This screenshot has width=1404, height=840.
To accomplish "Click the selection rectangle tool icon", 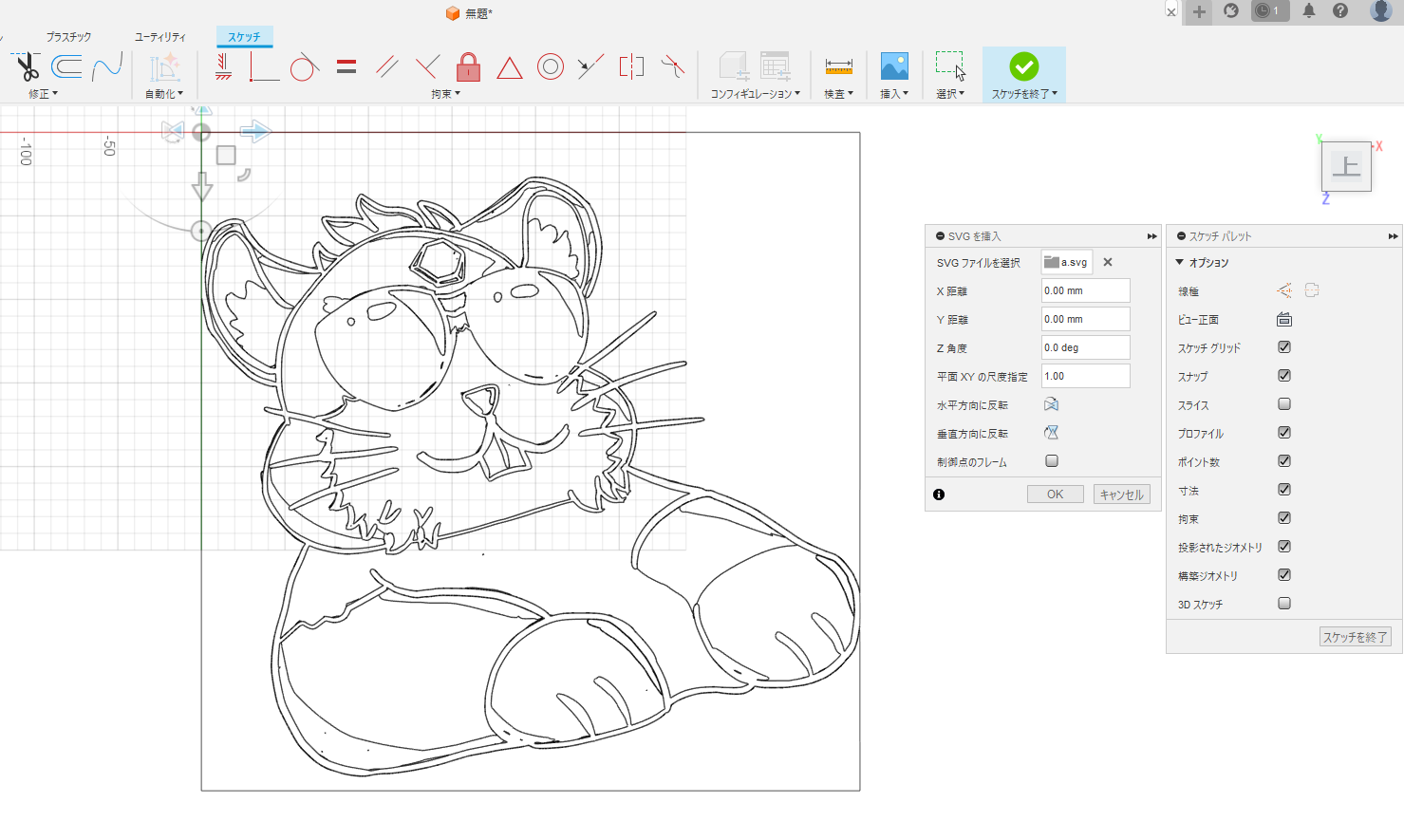I will [950, 66].
